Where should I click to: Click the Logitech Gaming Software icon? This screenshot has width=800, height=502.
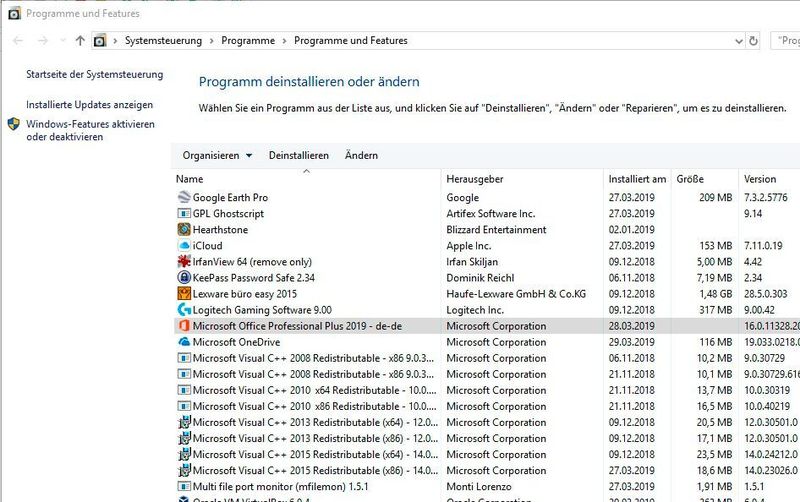pyautogui.click(x=184, y=310)
